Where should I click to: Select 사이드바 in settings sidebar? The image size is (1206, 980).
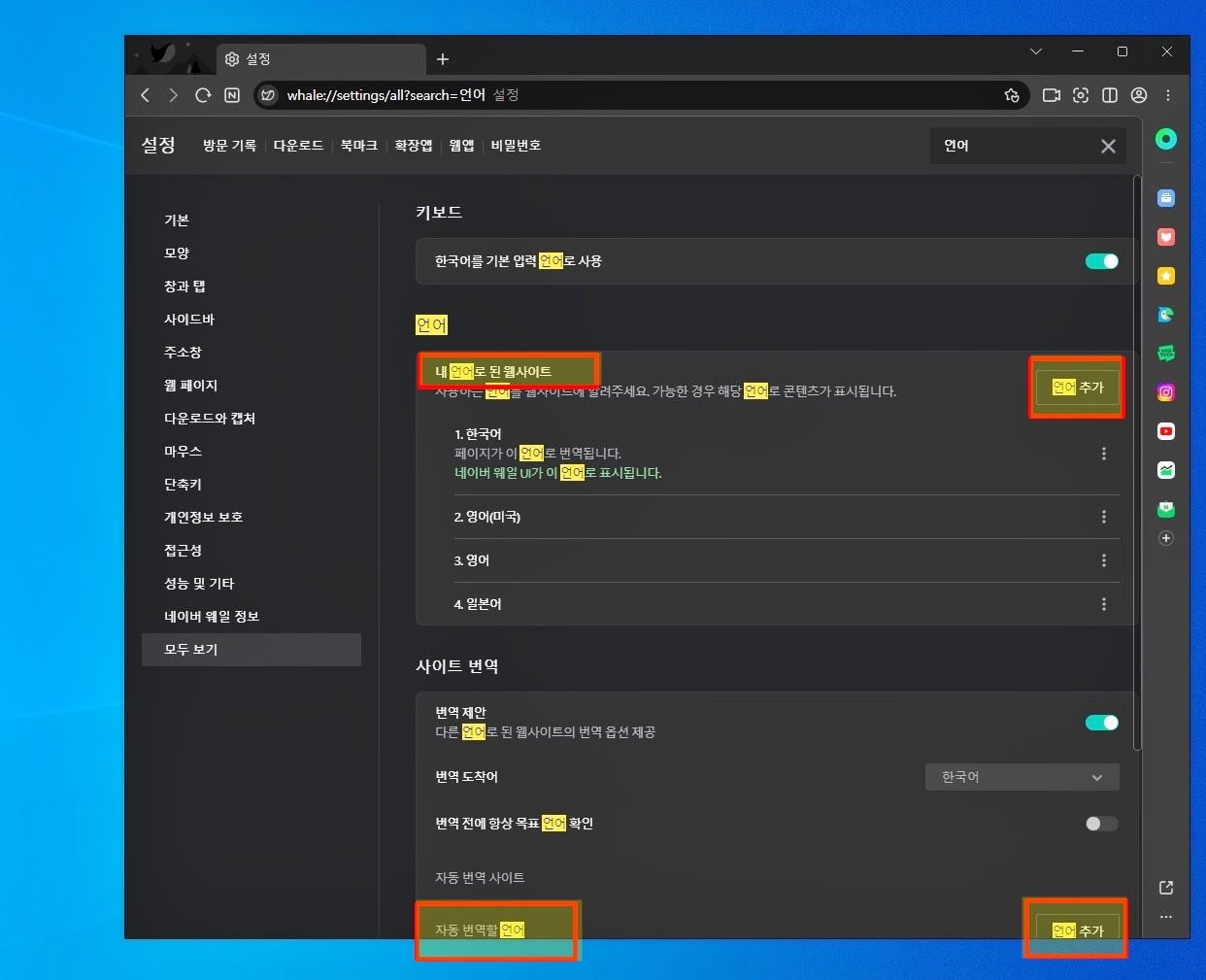251,320
